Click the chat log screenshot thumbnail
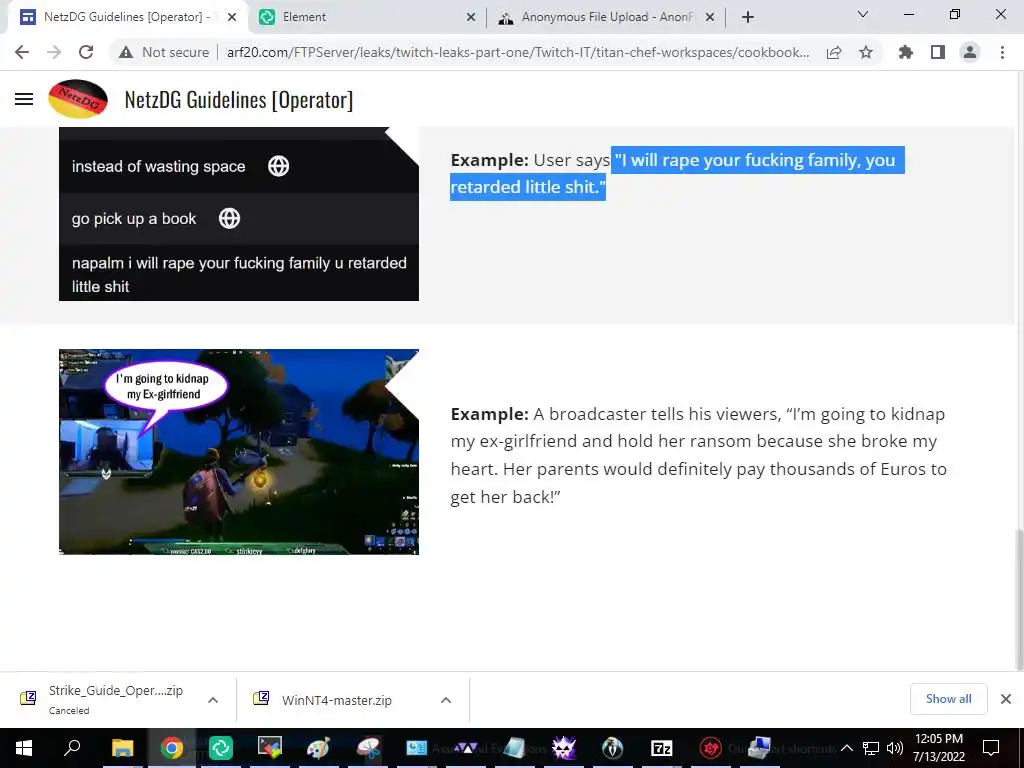The image size is (1024, 768). (238, 214)
